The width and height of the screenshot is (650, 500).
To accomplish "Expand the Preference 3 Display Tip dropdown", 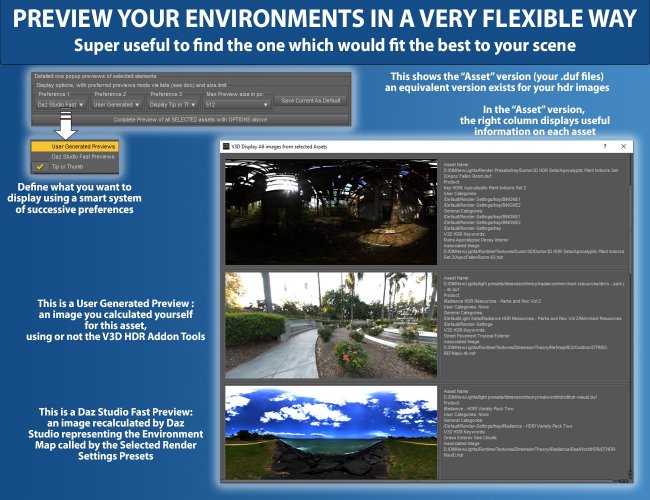I will point(172,105).
